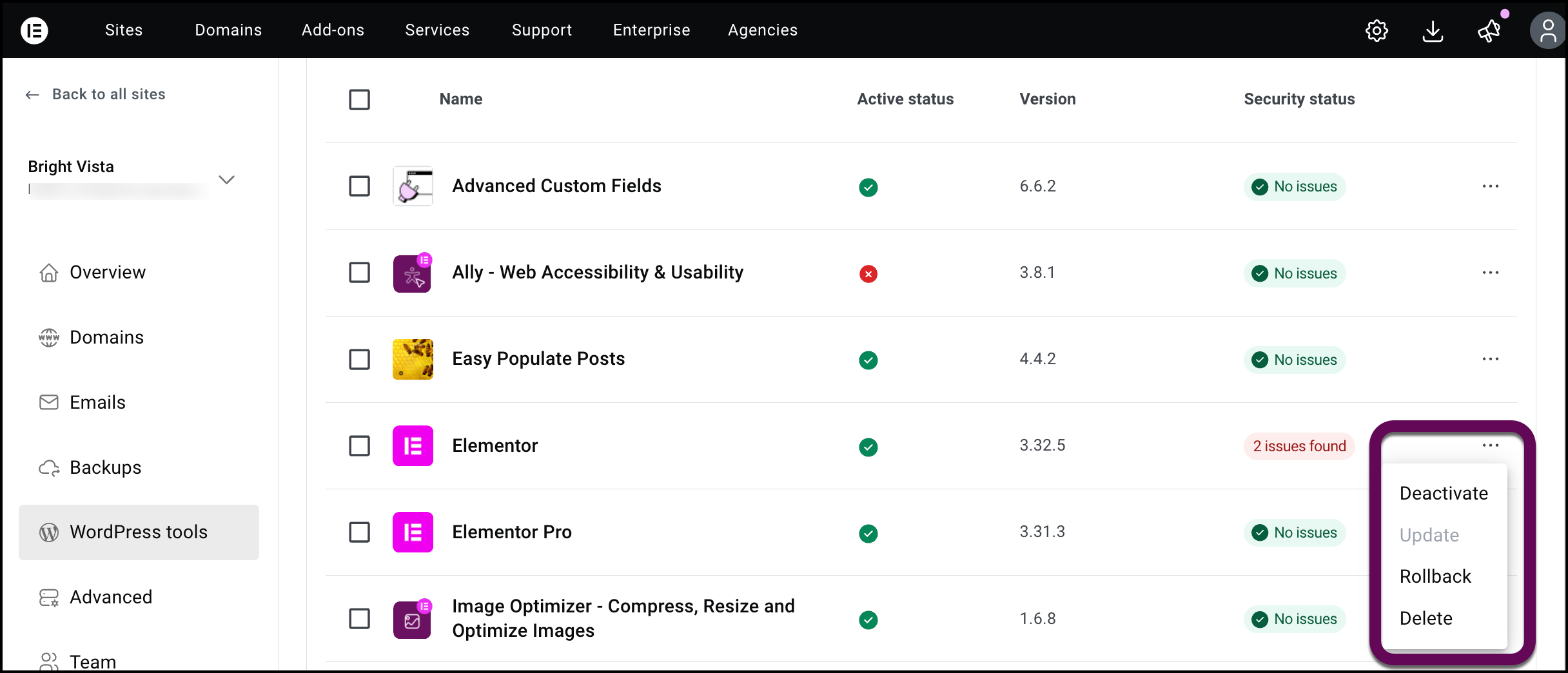Click the Elementor plugin icon
1568x673 pixels.
412,445
